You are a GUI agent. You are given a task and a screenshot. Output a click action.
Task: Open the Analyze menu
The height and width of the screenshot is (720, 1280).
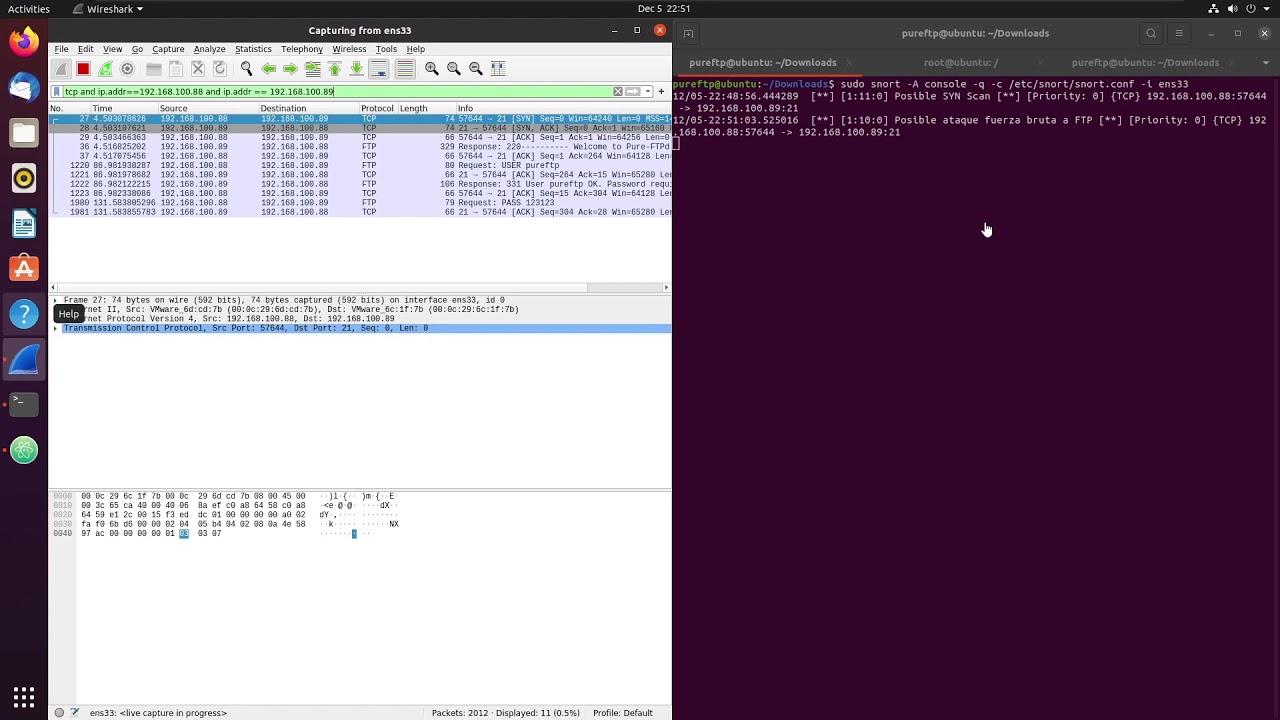[209, 49]
